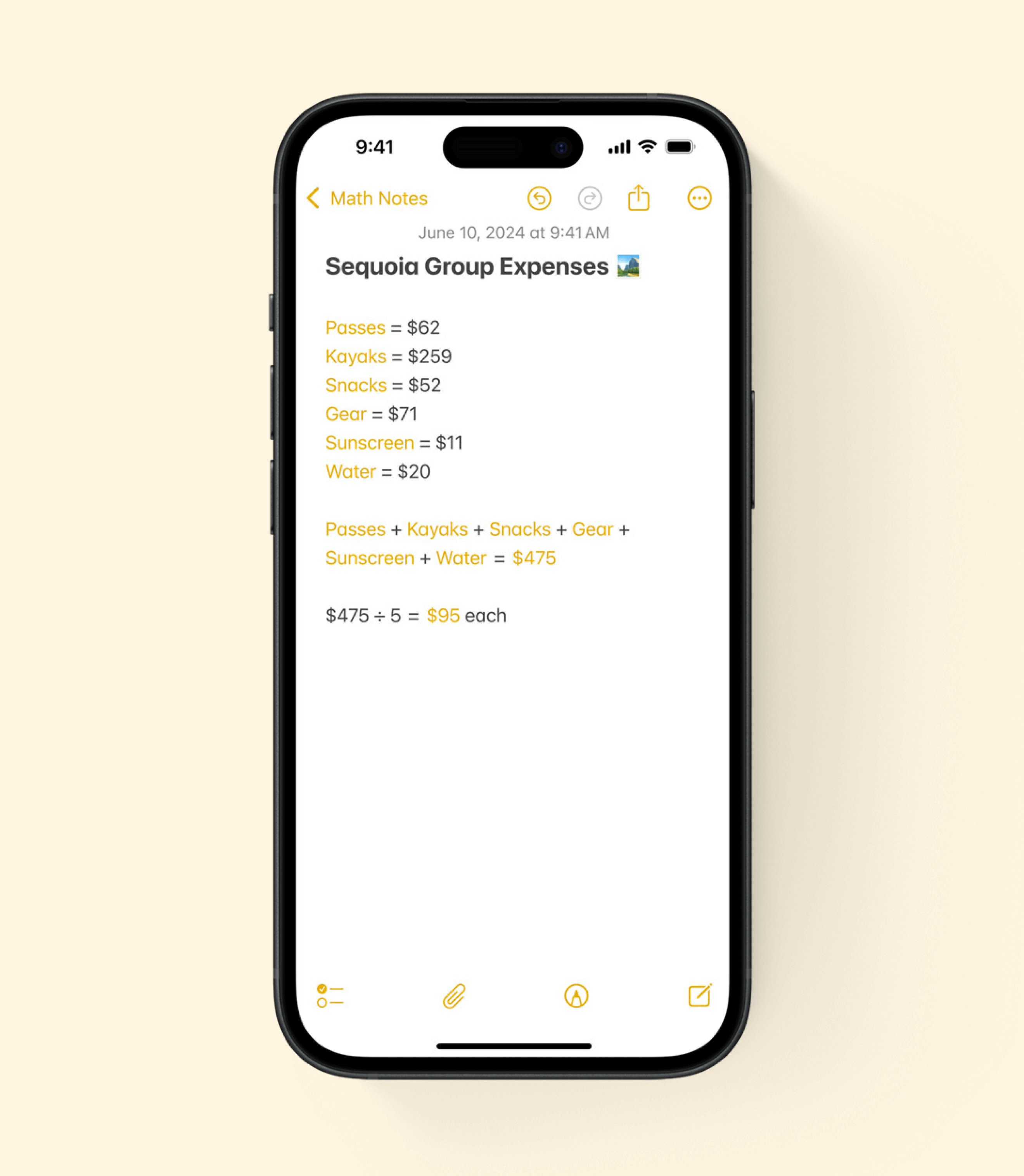Open the share sheet with upload icon
1024x1176 pixels.
click(x=640, y=197)
